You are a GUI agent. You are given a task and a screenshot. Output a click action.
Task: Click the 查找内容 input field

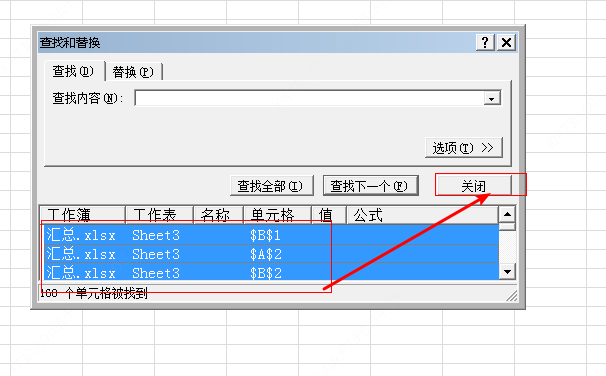pos(309,98)
